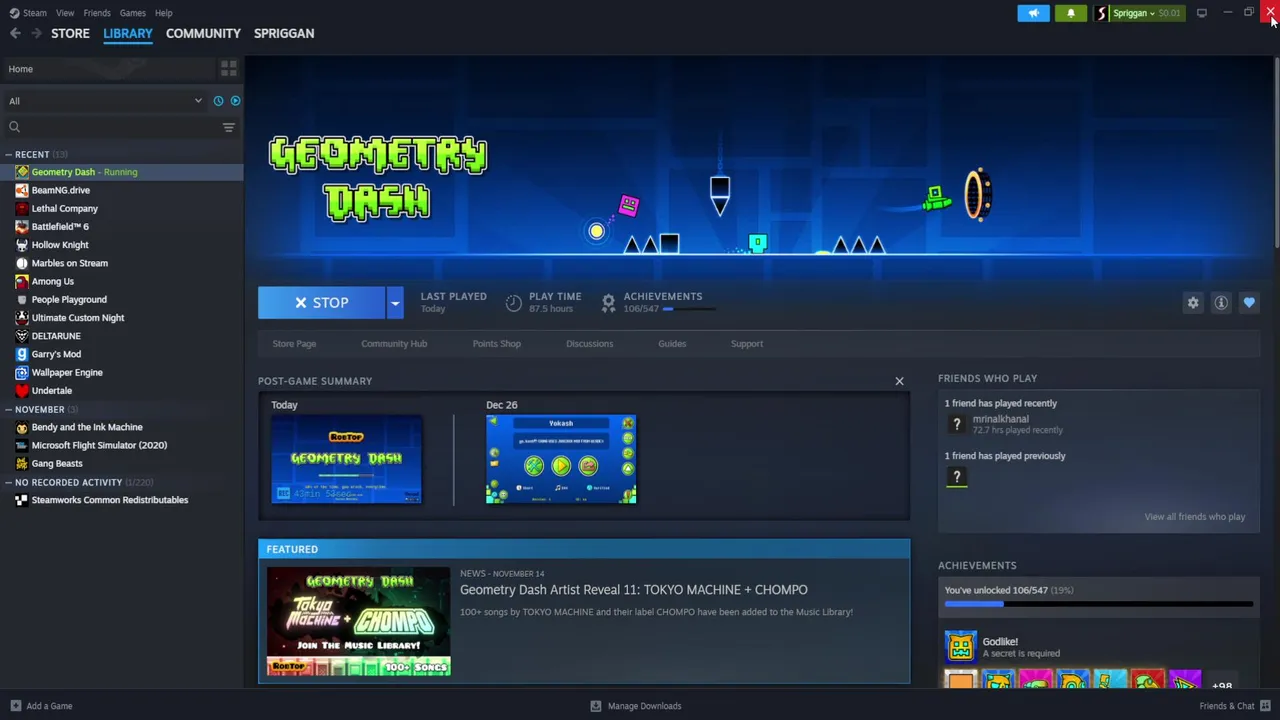Click View all friends who play
The image size is (1280, 720).
[x=1195, y=517]
